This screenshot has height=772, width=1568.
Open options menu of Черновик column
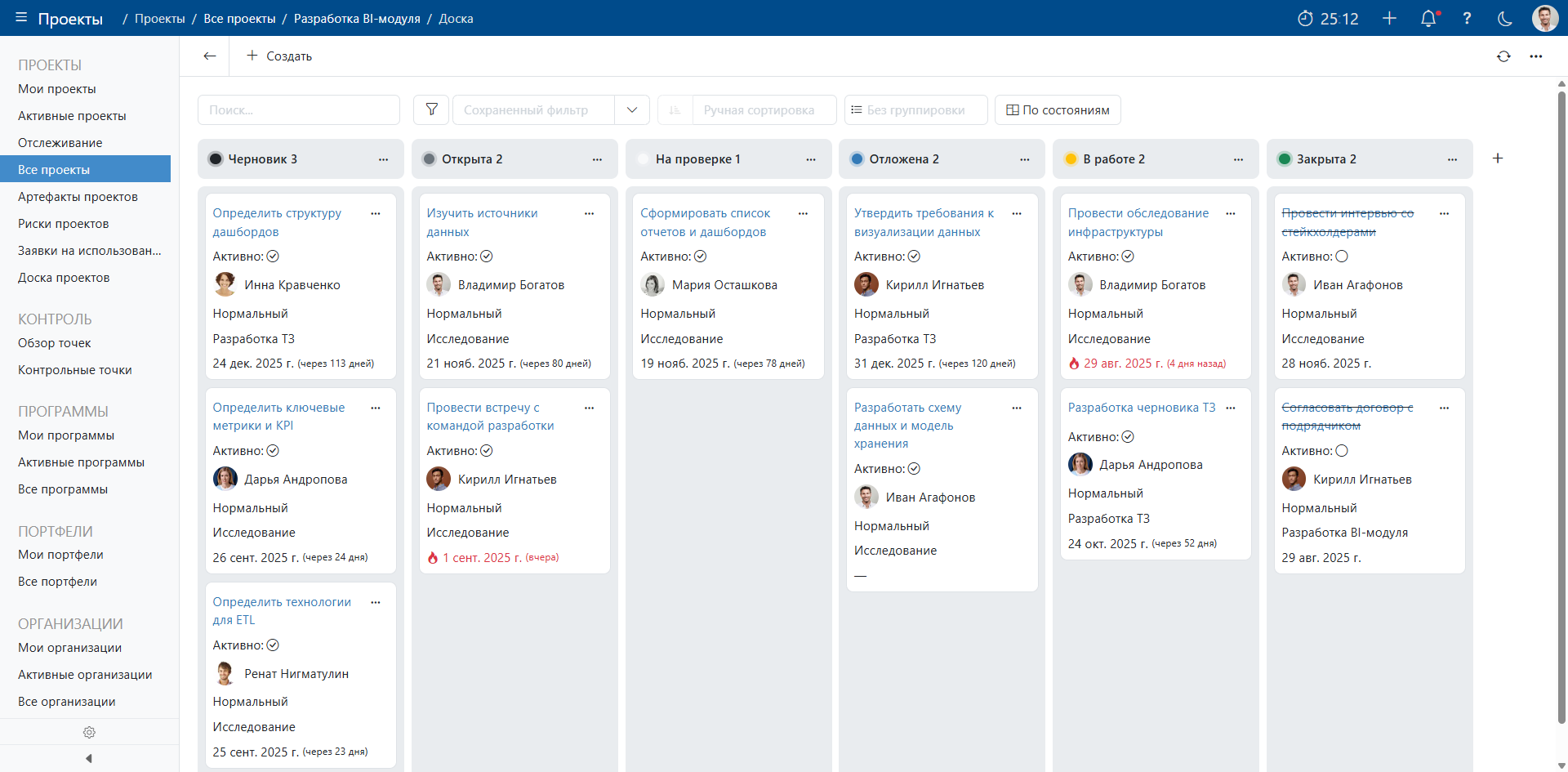(x=383, y=159)
